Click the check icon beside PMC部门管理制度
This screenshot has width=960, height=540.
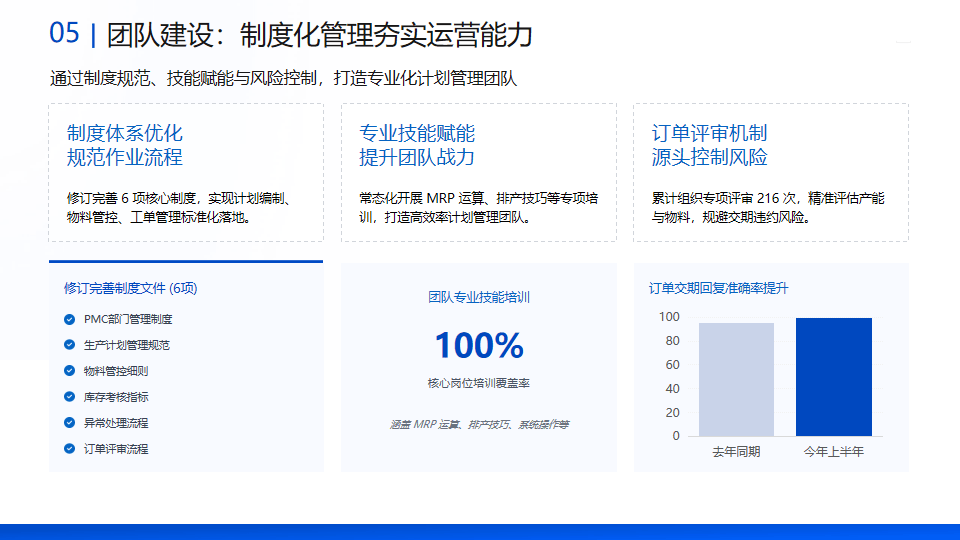pos(69,320)
